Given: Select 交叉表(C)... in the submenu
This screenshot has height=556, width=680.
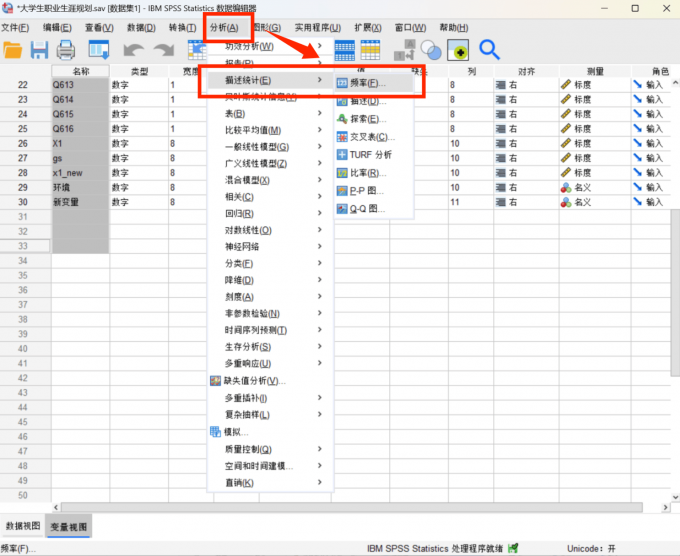Looking at the screenshot, I should point(372,137).
